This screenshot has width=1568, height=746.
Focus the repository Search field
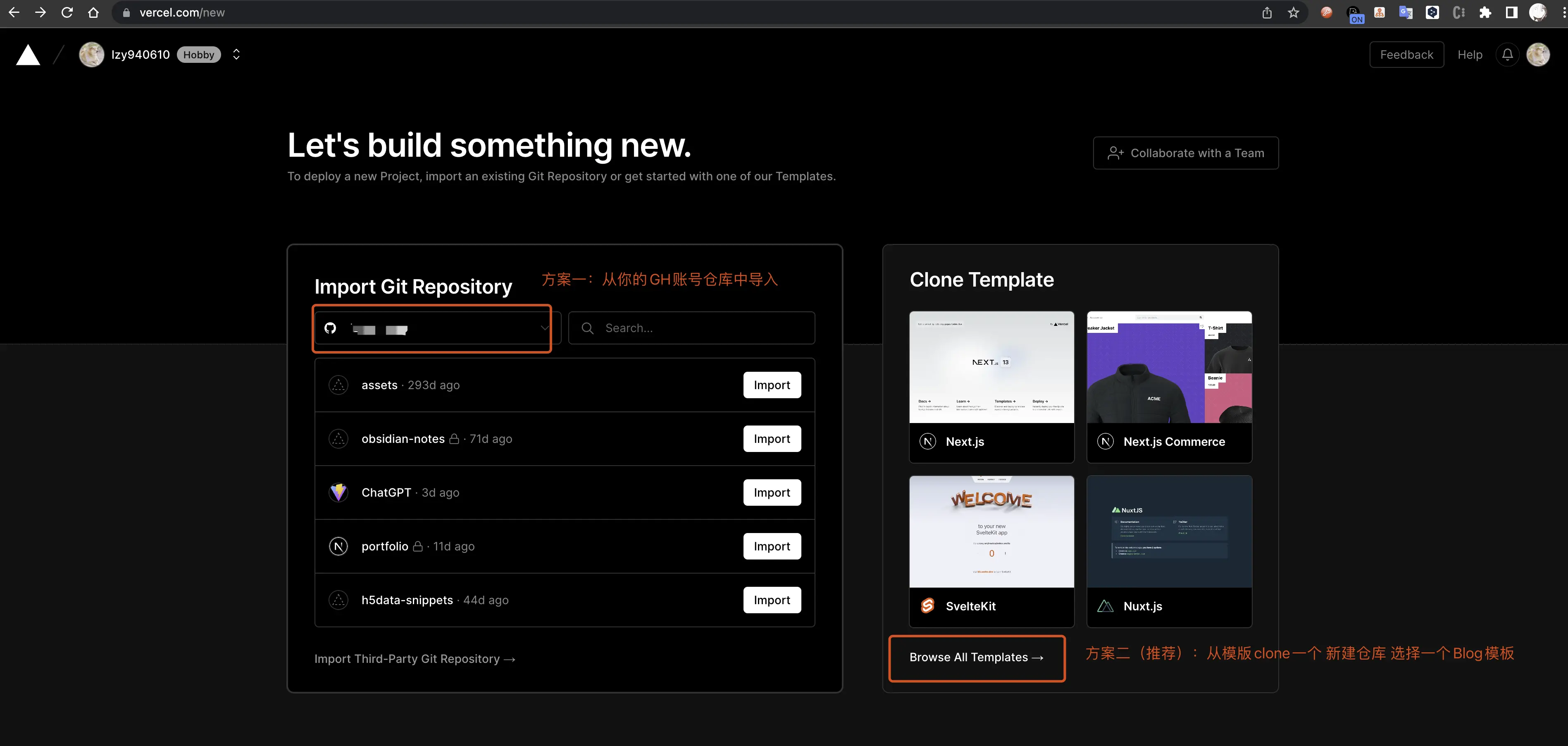[700, 328]
